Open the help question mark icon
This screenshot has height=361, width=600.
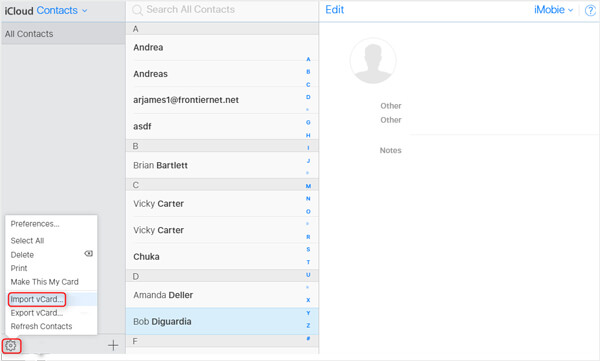[590, 10]
